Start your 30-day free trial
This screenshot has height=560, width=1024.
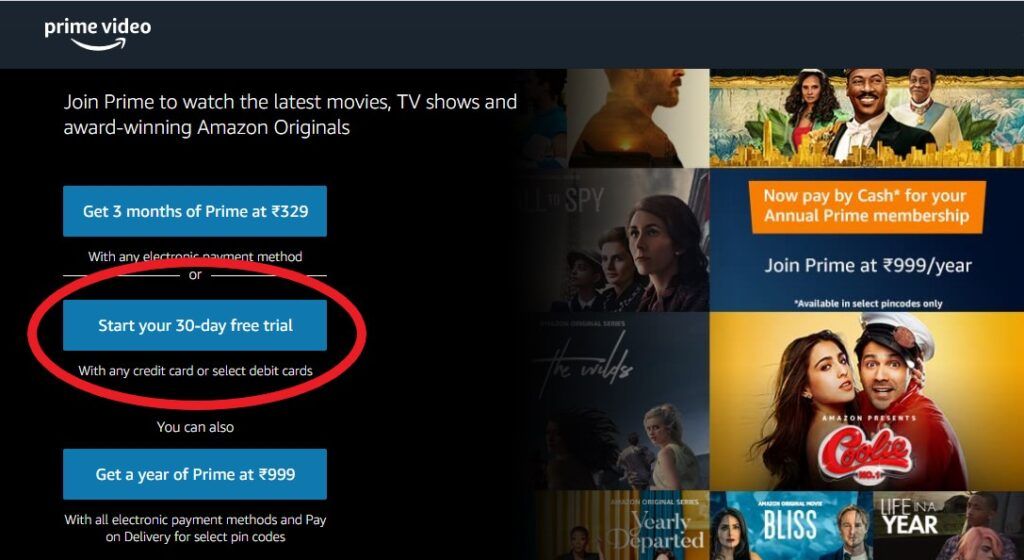(195, 325)
